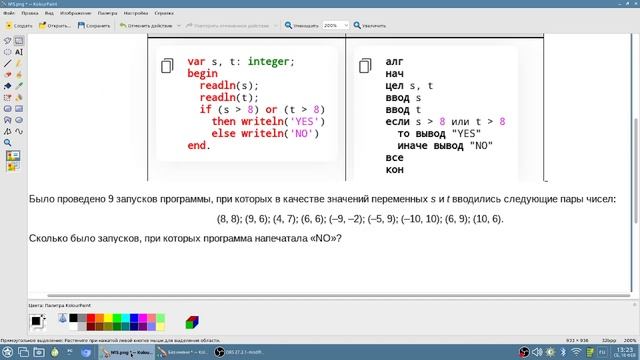The height and width of the screenshot is (360, 640).
Task: Select the Color Picker eyedropper tool
Action: pos(19,86)
